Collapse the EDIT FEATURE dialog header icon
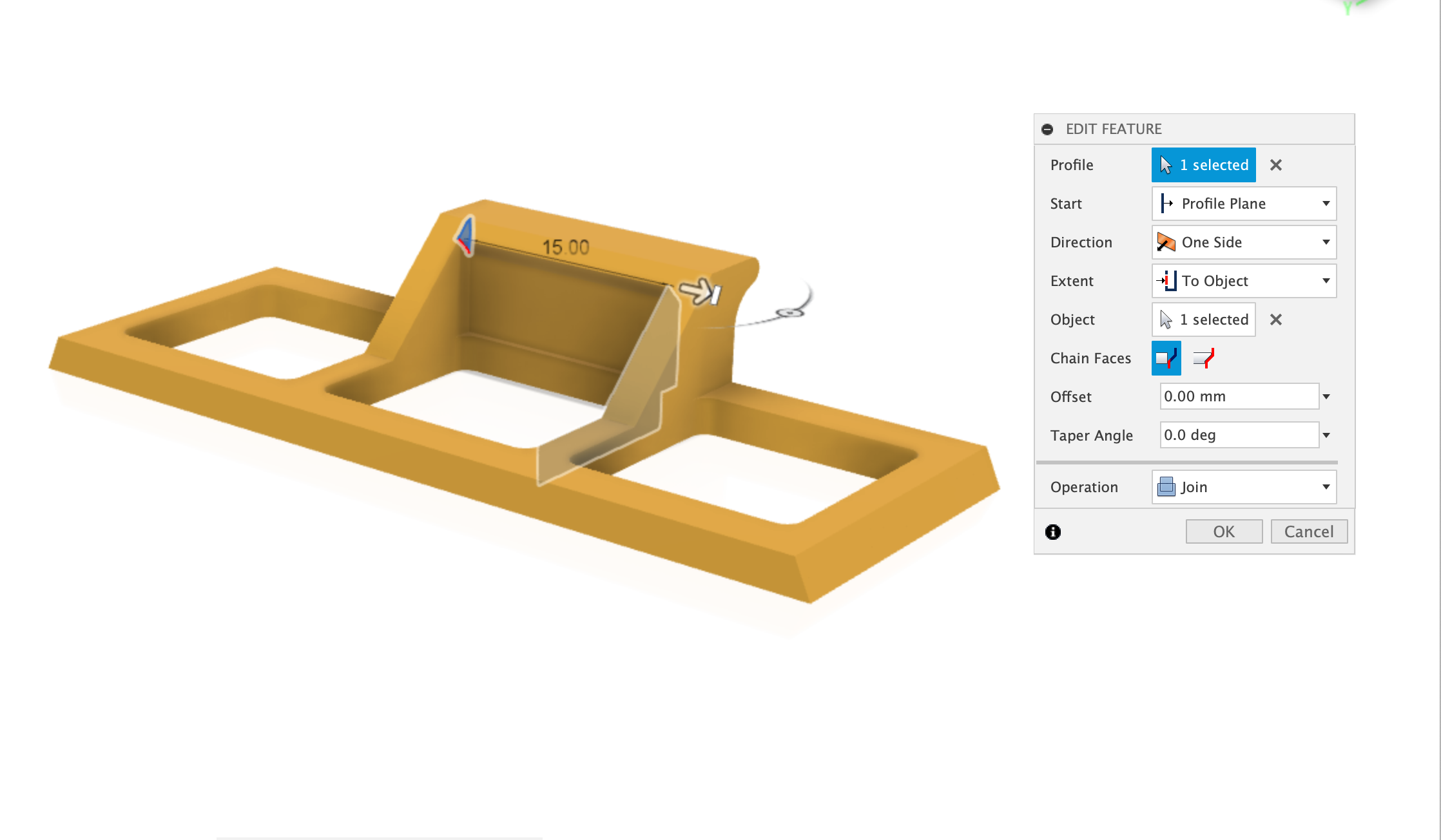 pyautogui.click(x=1047, y=129)
